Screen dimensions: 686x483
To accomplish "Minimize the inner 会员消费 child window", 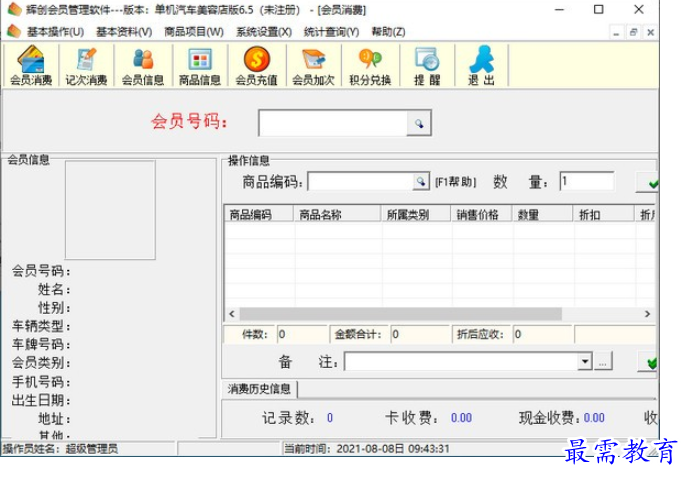I will pos(616,32).
